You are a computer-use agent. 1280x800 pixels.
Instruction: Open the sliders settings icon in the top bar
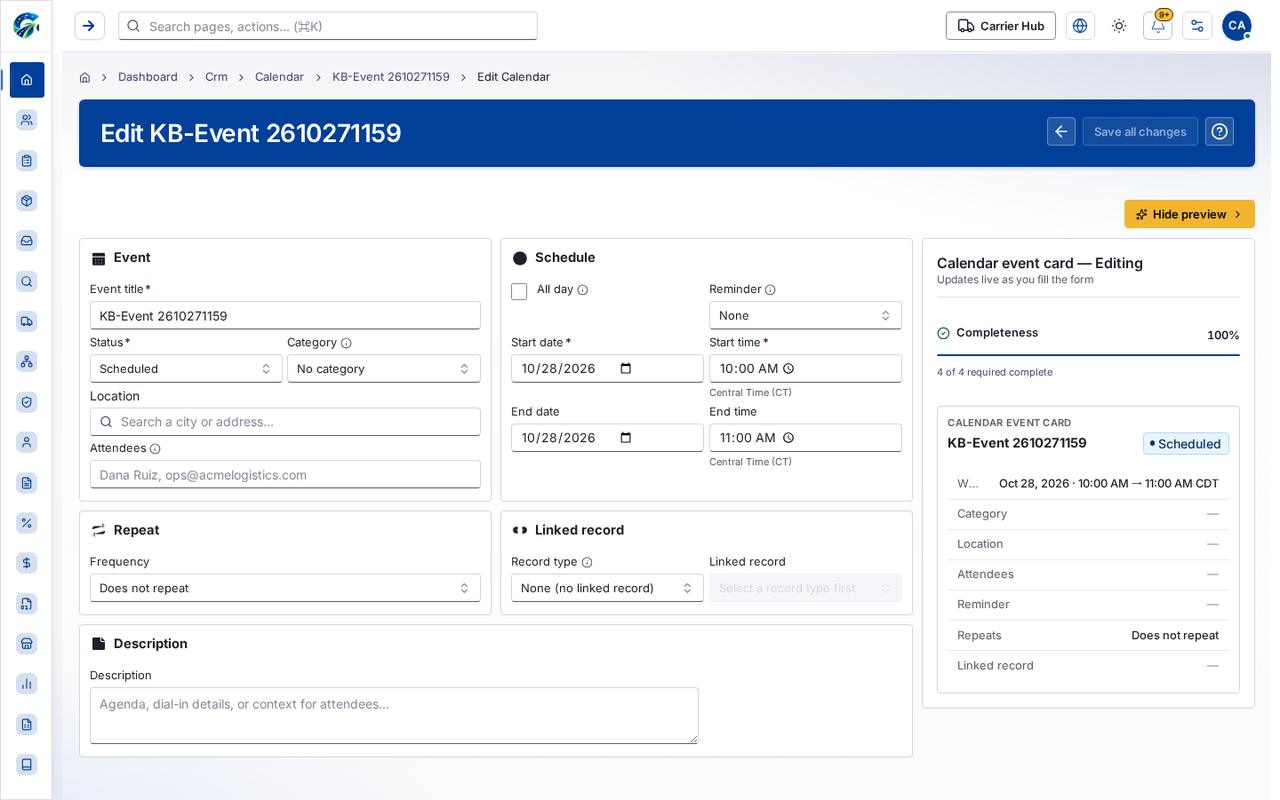(1197, 26)
